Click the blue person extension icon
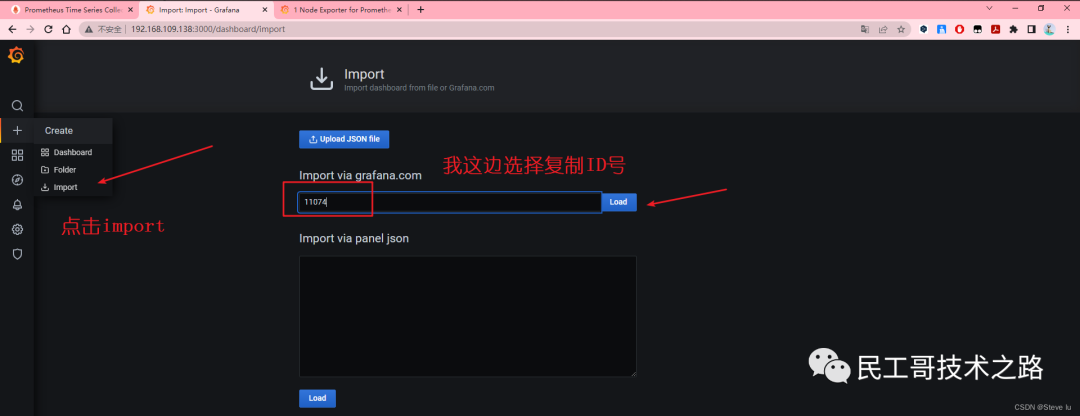 [x=942, y=30]
